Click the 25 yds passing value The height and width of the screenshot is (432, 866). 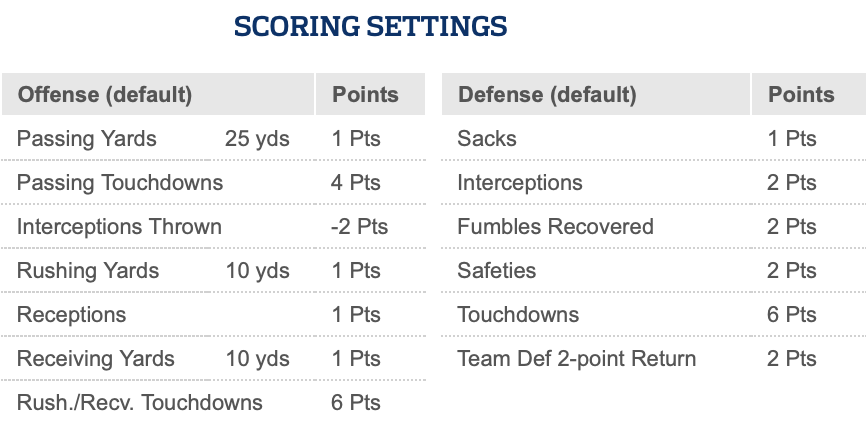pos(257,139)
